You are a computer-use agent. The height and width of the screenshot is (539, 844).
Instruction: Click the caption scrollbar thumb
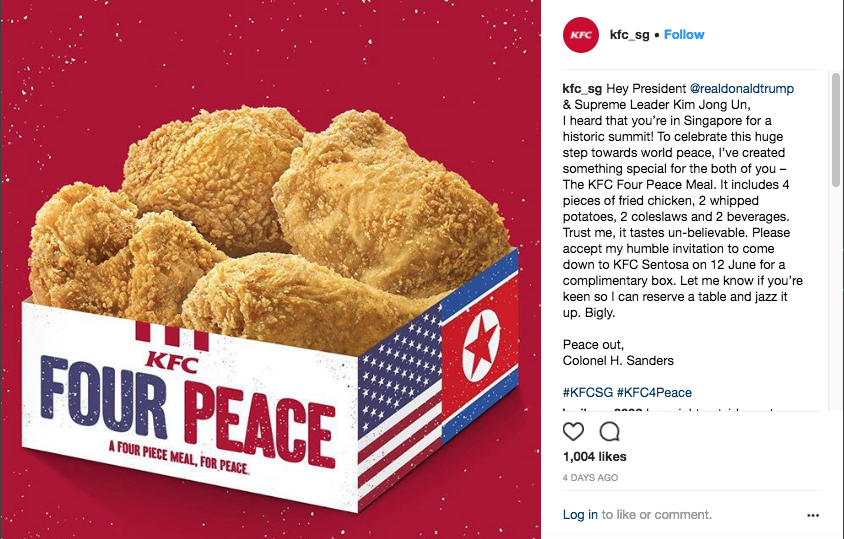(835, 130)
